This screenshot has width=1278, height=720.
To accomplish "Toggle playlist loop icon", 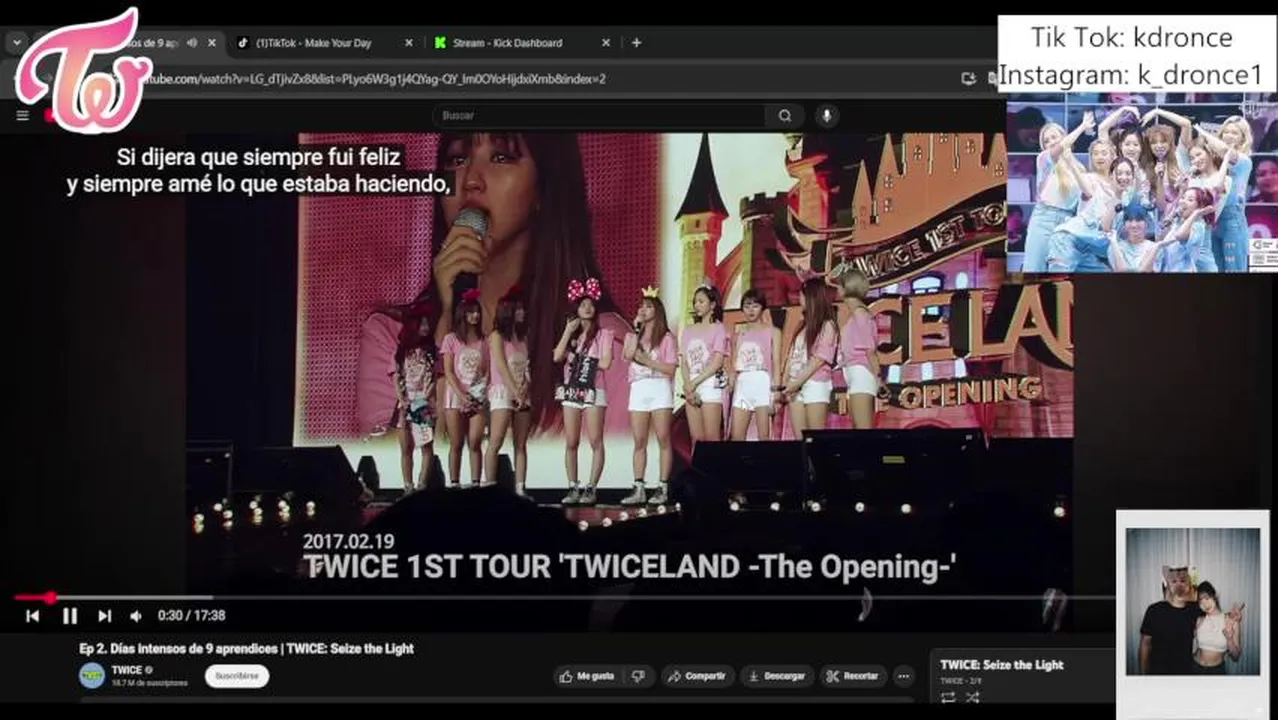I will click(948, 697).
